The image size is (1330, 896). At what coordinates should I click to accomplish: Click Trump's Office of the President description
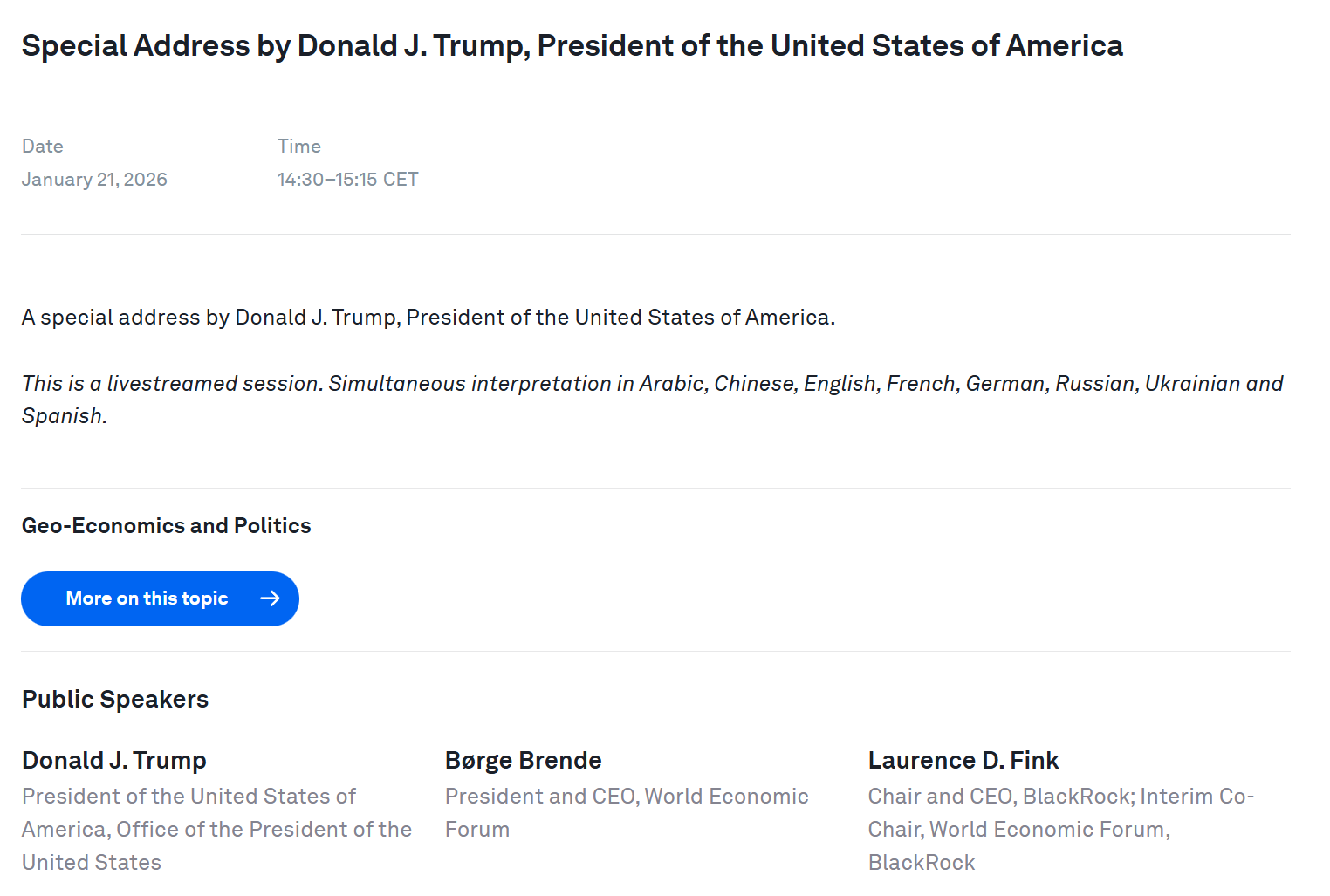point(216,829)
